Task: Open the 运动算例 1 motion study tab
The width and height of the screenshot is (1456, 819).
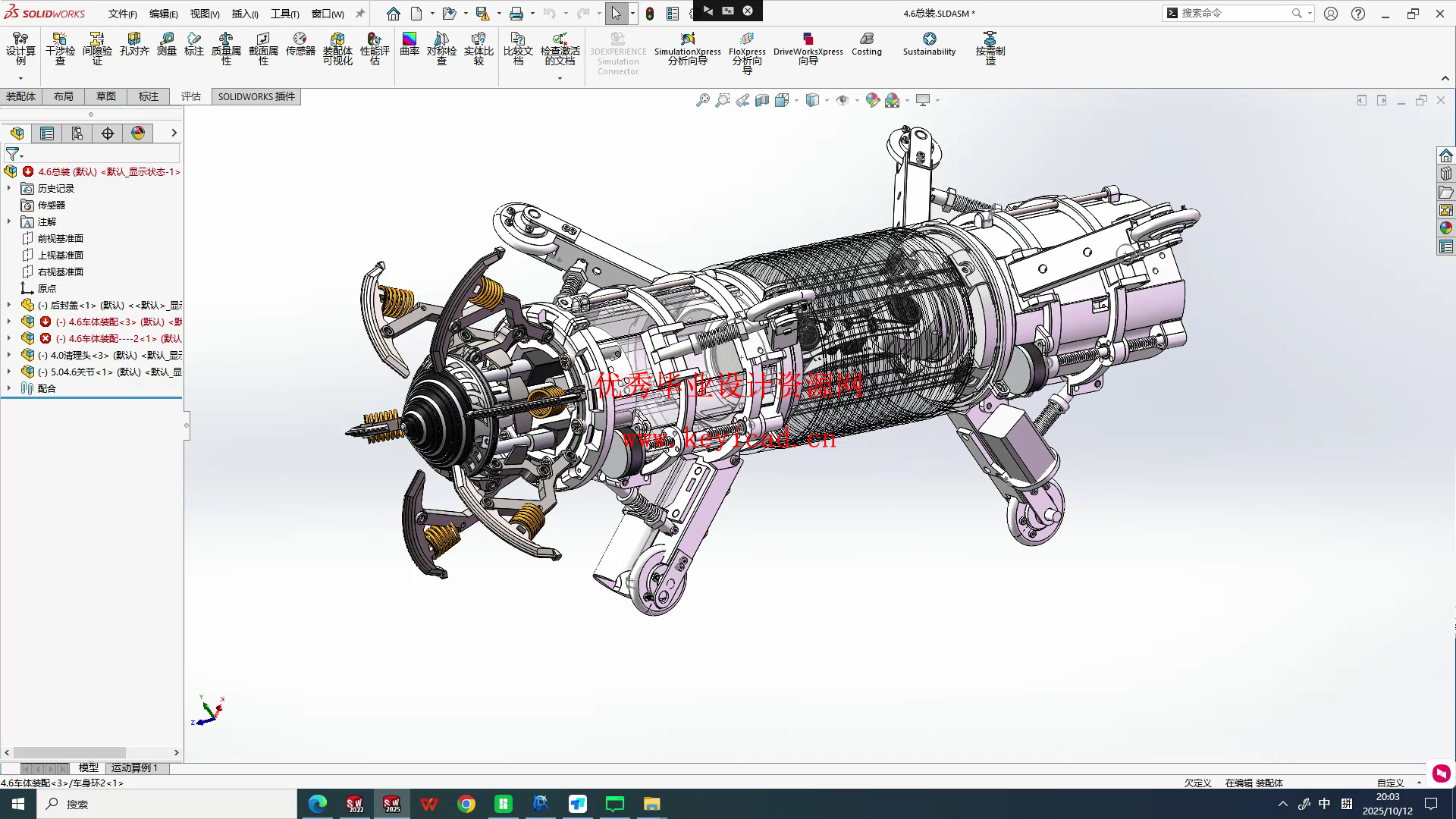Action: (134, 767)
